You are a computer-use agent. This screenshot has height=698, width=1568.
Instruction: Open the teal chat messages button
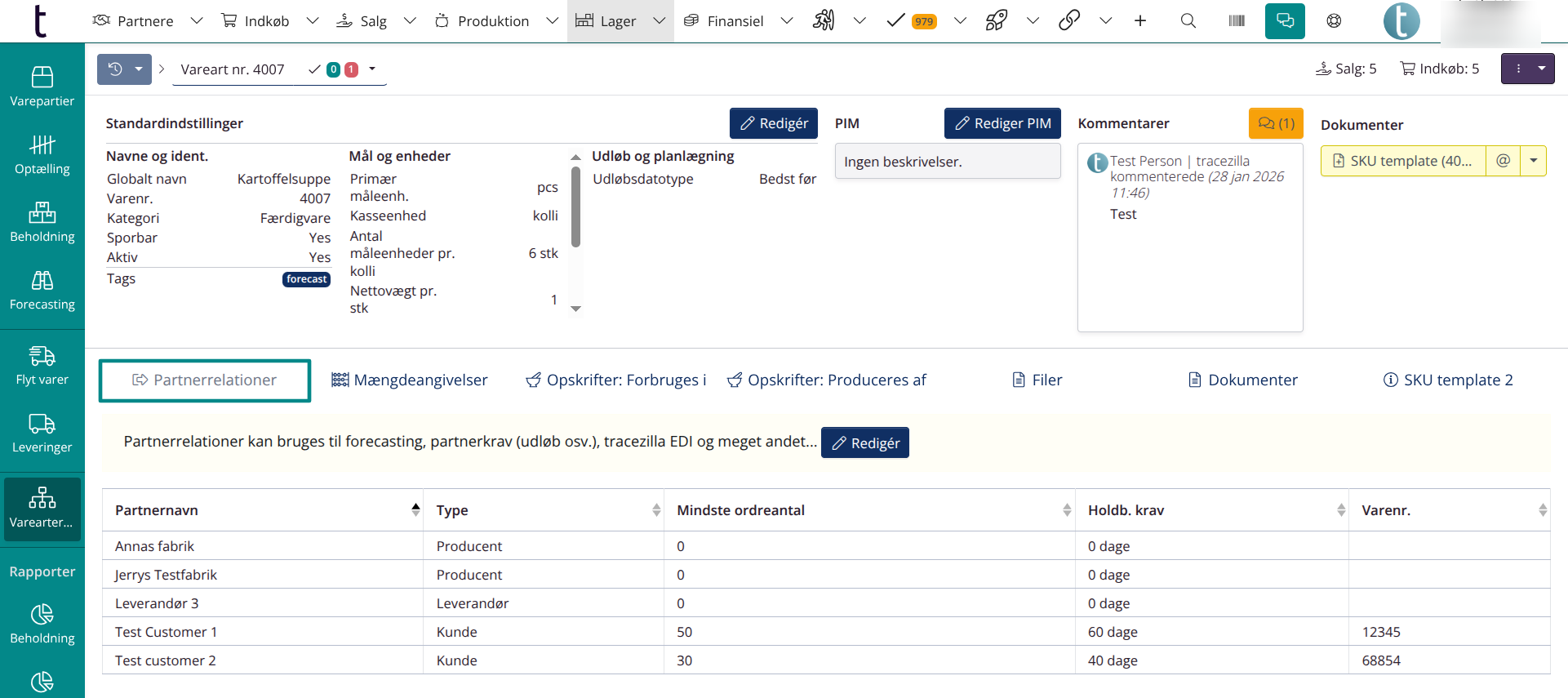1284,21
